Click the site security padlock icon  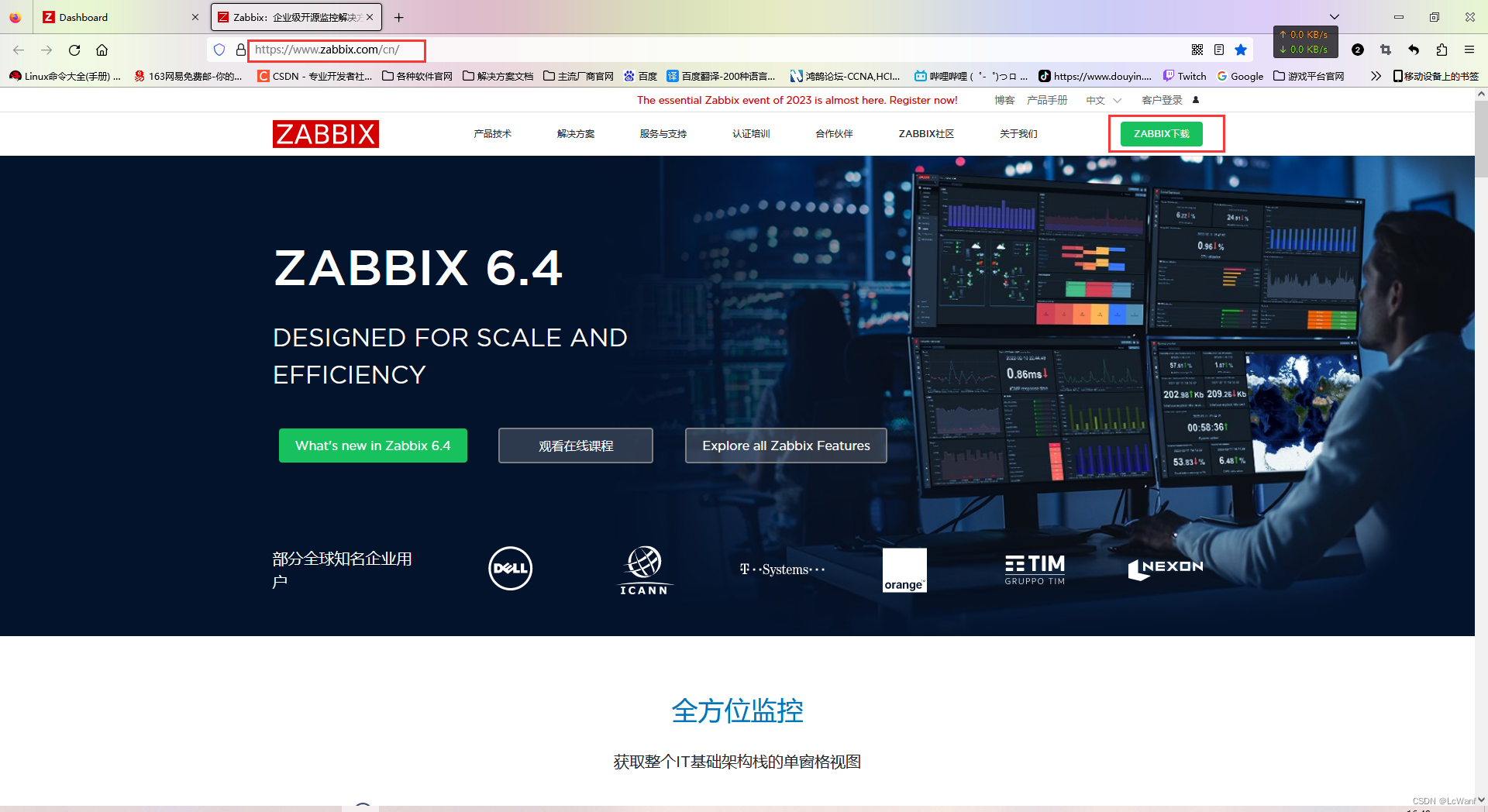(240, 50)
